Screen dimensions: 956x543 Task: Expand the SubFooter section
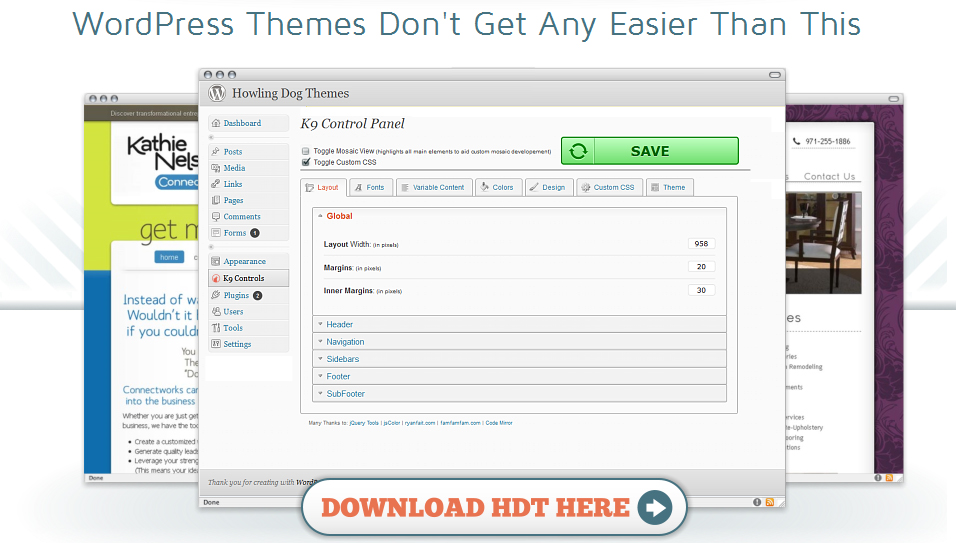[519, 394]
